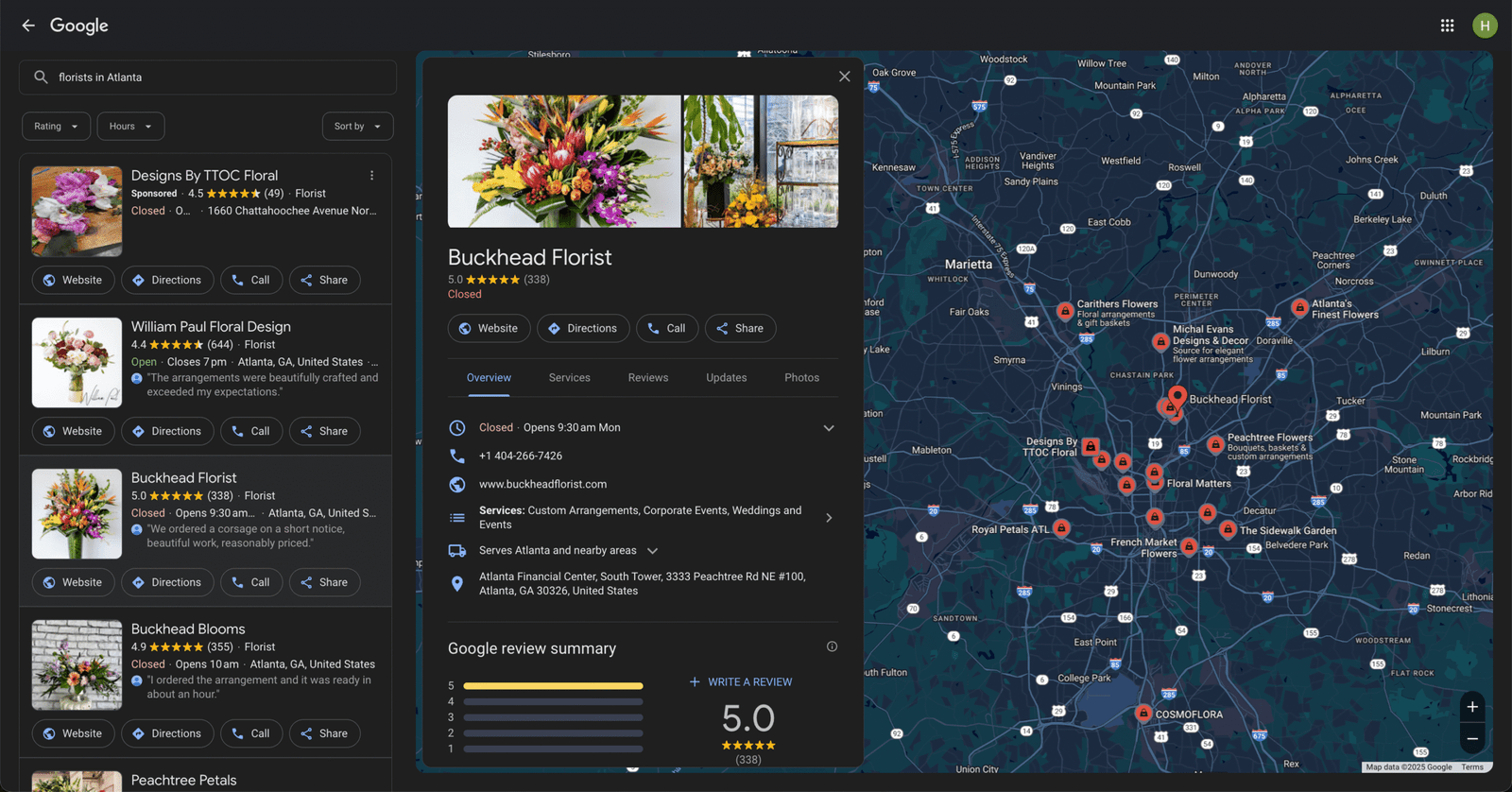Switch to the Photos tab
The image size is (1512, 792).
coord(802,378)
